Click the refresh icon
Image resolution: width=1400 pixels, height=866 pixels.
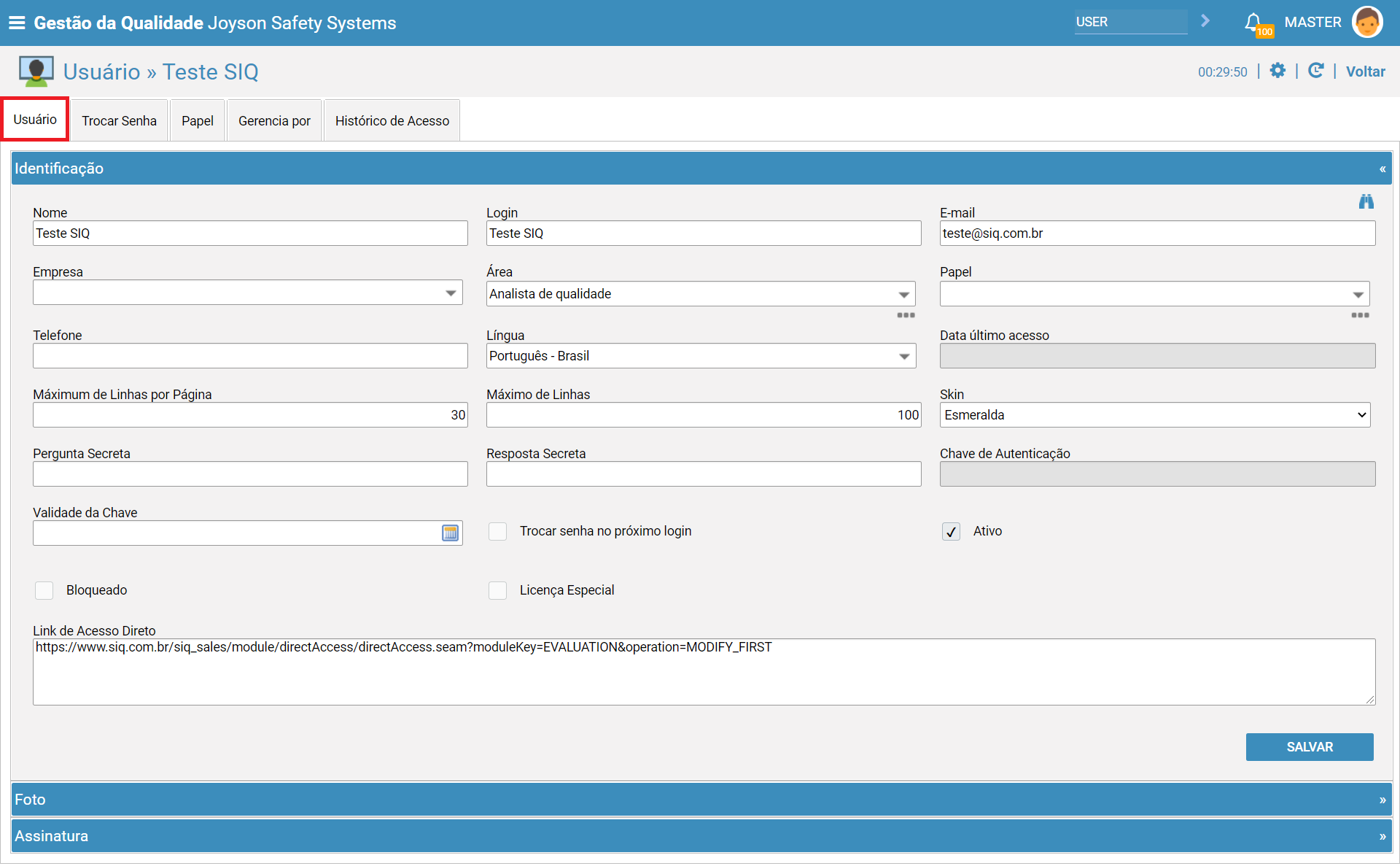1315,71
